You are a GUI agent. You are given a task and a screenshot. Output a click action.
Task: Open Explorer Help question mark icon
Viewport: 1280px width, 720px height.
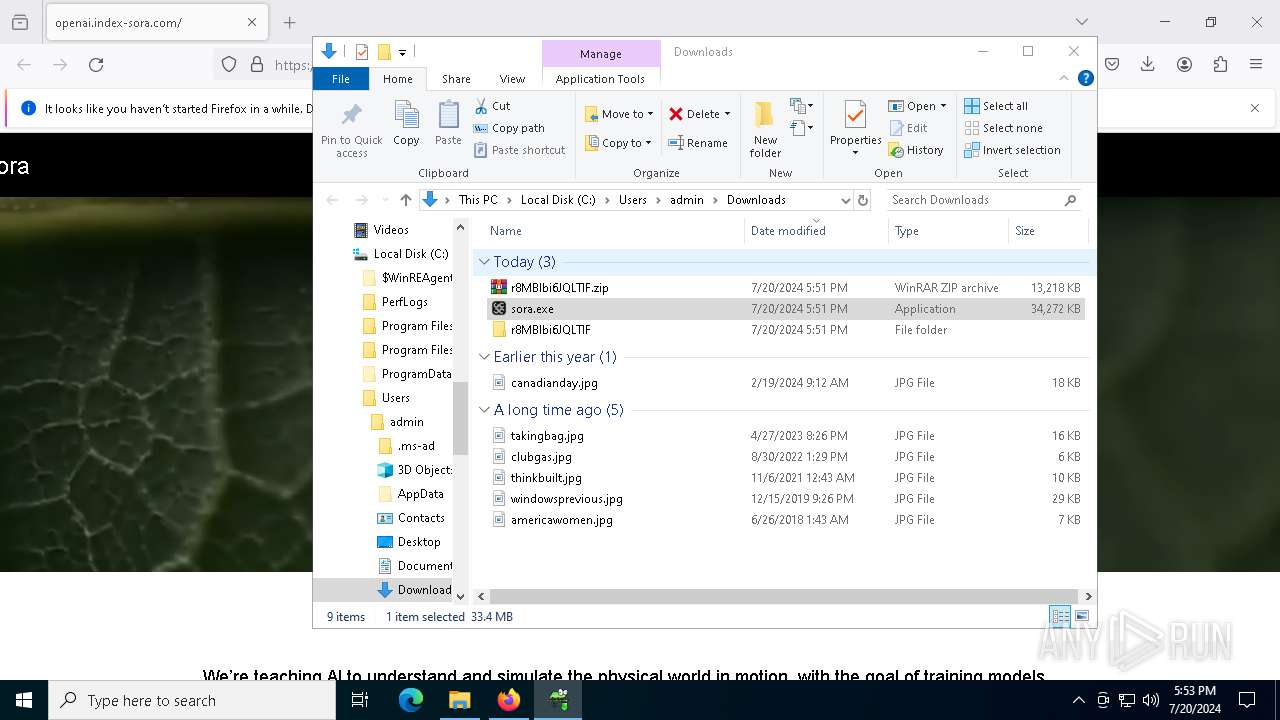click(x=1085, y=78)
